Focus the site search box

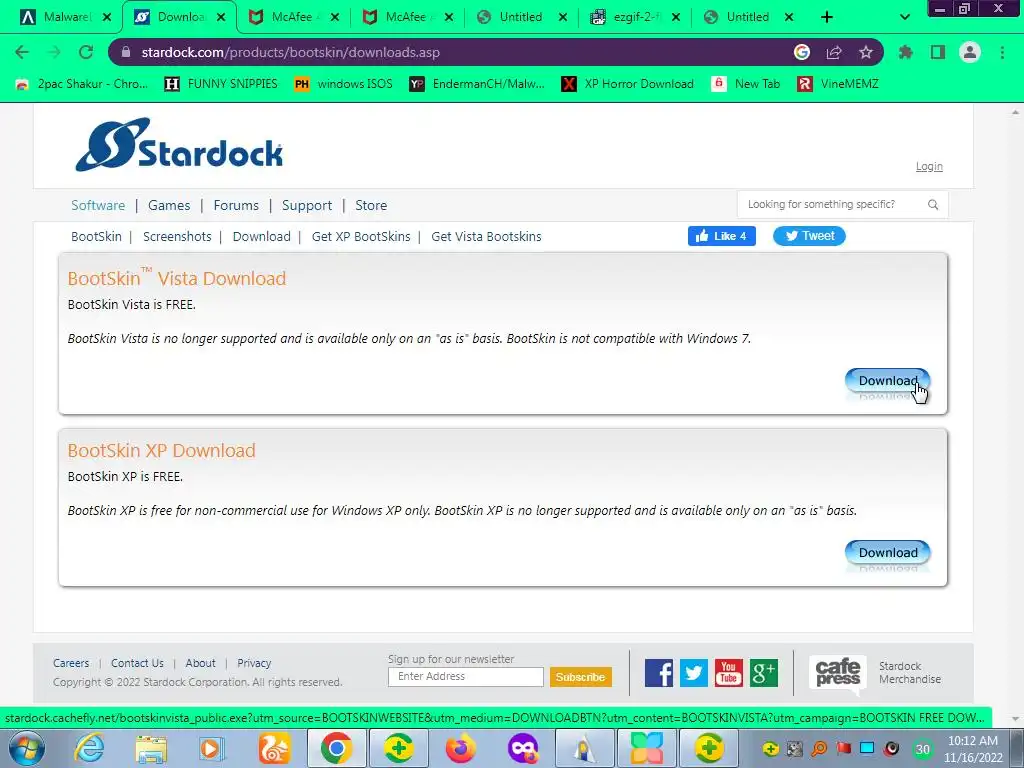click(x=833, y=204)
